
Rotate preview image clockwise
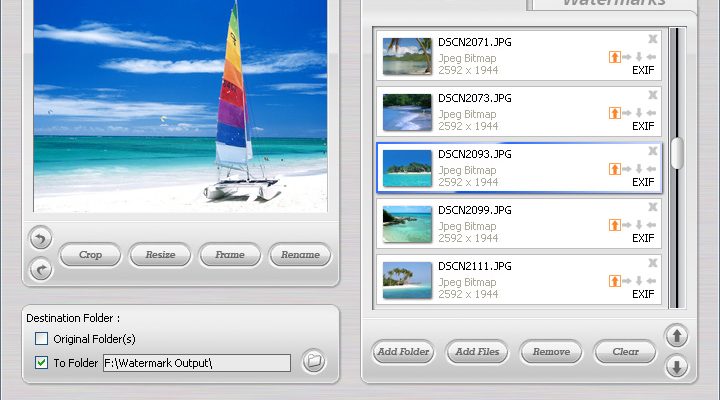point(40,269)
